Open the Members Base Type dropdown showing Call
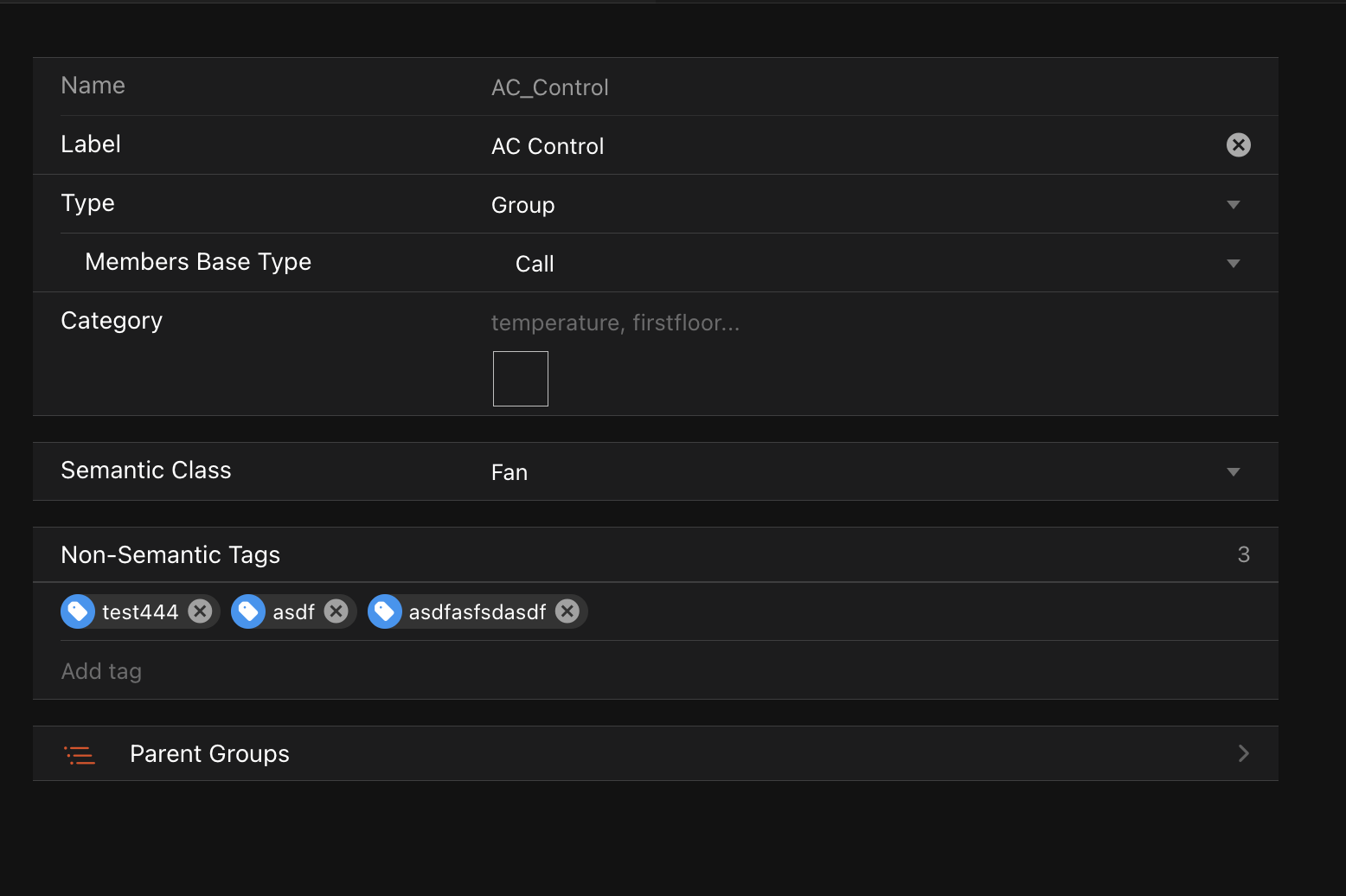Image resolution: width=1346 pixels, height=896 pixels. point(882,264)
